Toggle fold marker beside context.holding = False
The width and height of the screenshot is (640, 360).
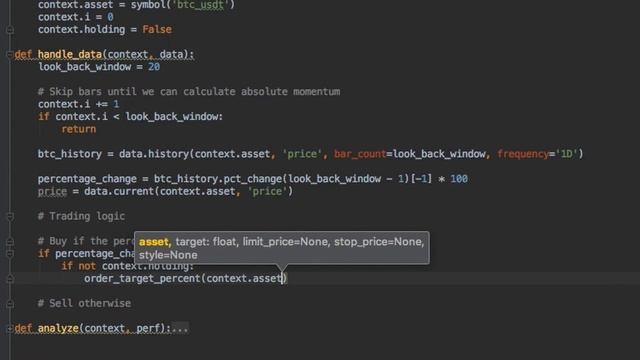(x=10, y=30)
